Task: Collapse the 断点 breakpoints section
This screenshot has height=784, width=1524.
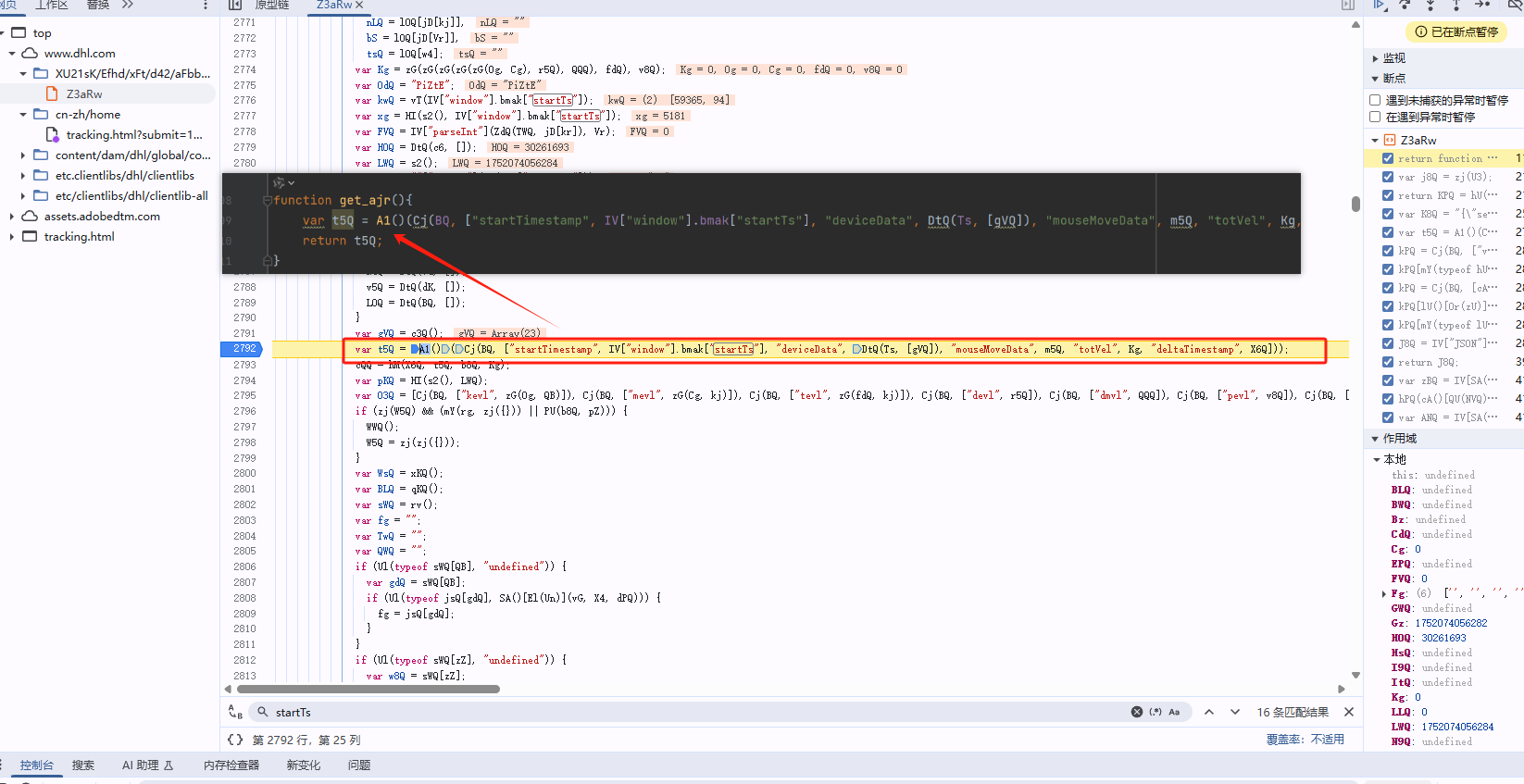Action: pos(1375,78)
